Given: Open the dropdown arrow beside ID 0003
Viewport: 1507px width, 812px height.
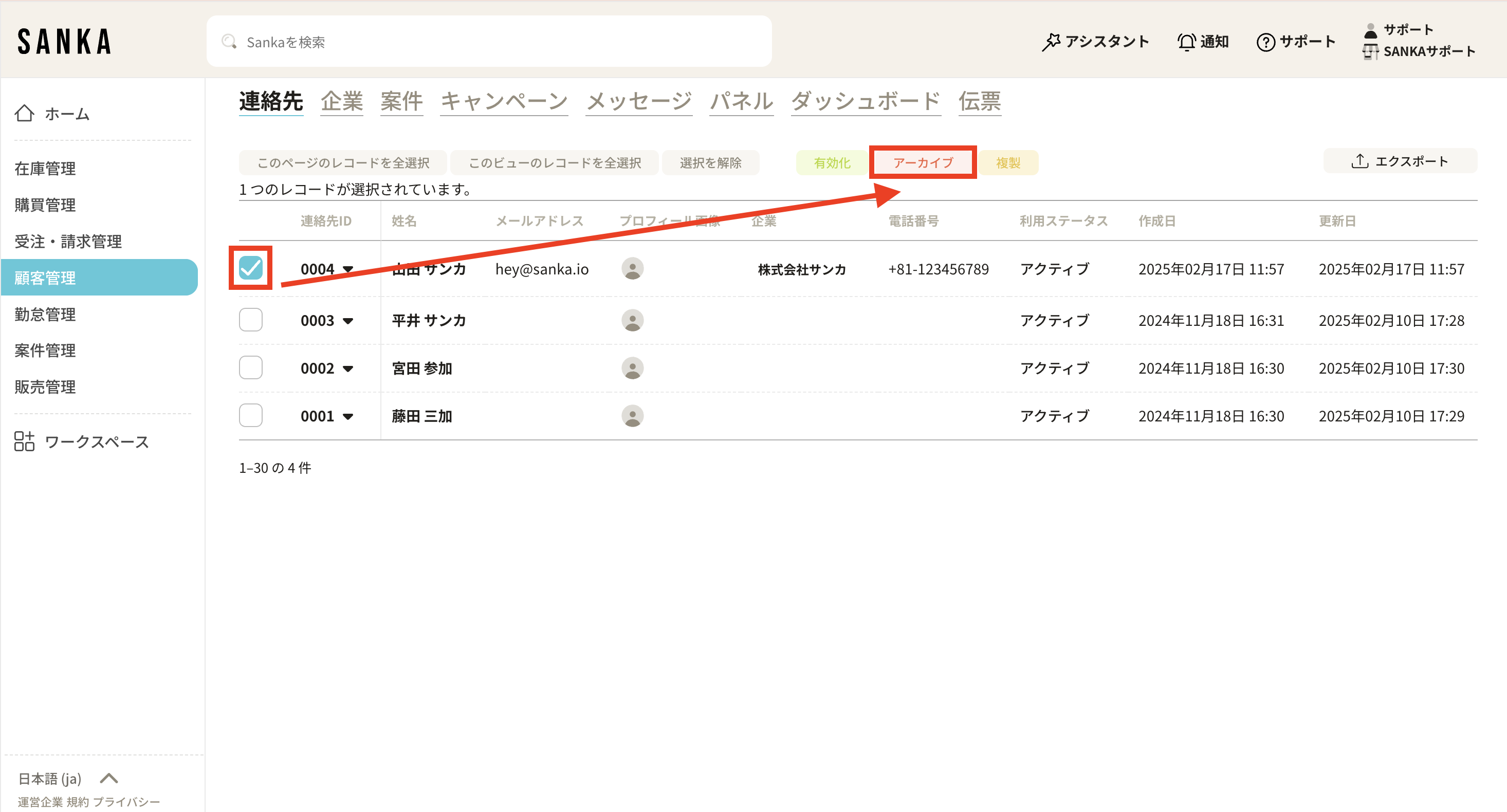Looking at the screenshot, I should click(348, 321).
